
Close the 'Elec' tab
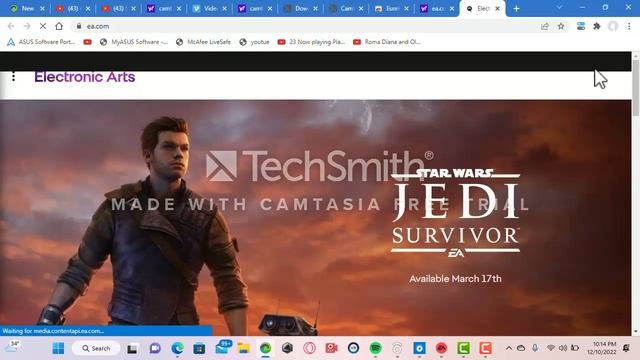point(497,8)
